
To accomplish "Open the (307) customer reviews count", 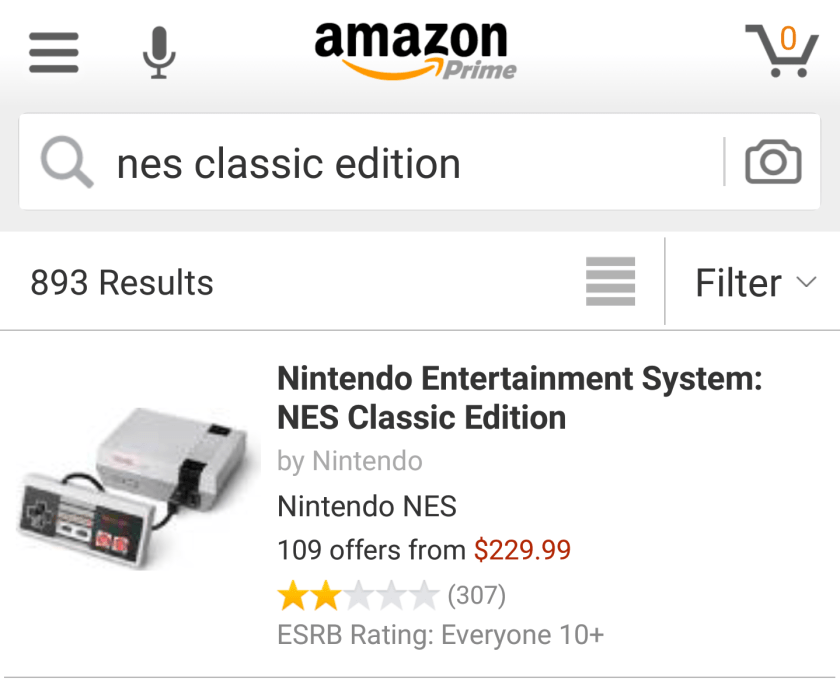I will pyautogui.click(x=476, y=596).
